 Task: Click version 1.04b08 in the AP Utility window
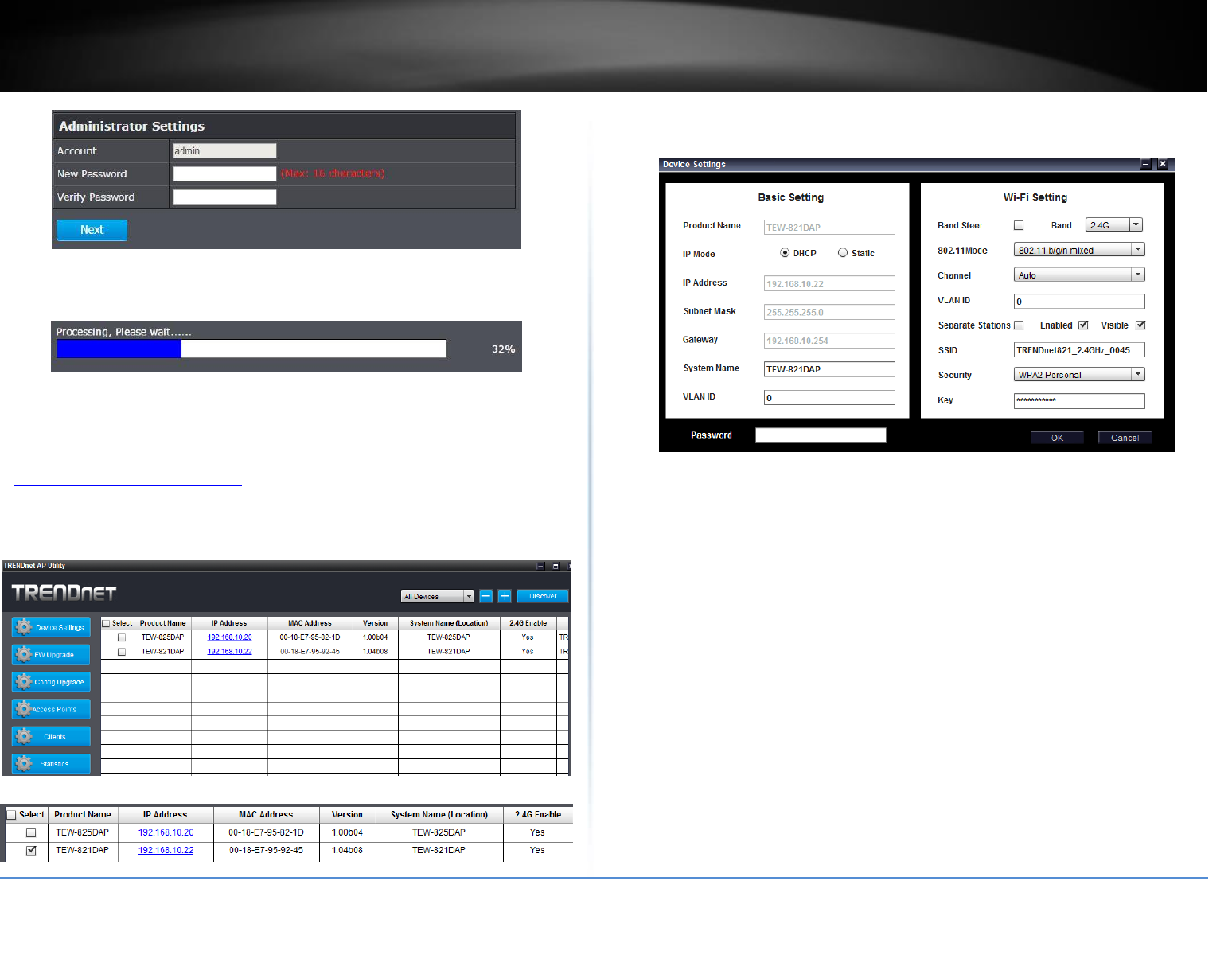(x=376, y=652)
